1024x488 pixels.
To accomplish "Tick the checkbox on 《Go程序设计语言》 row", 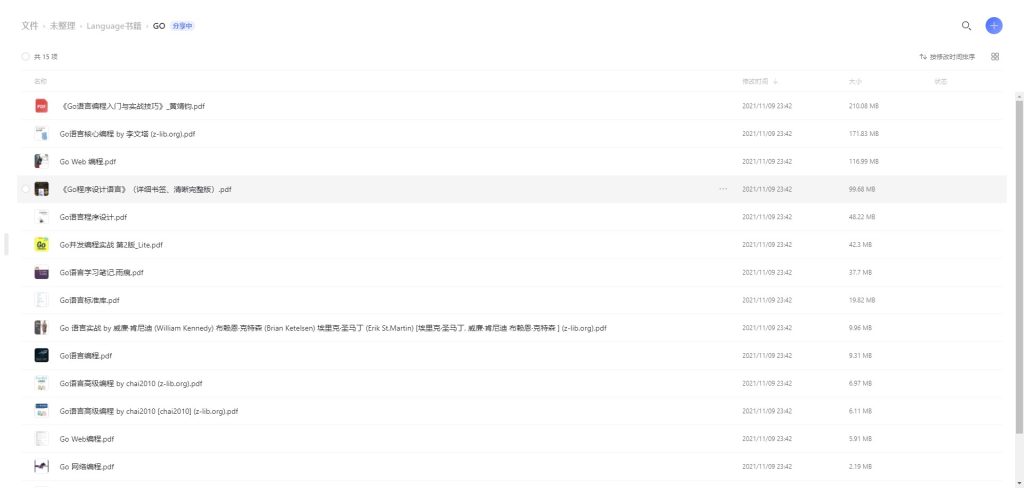I will coord(25,189).
